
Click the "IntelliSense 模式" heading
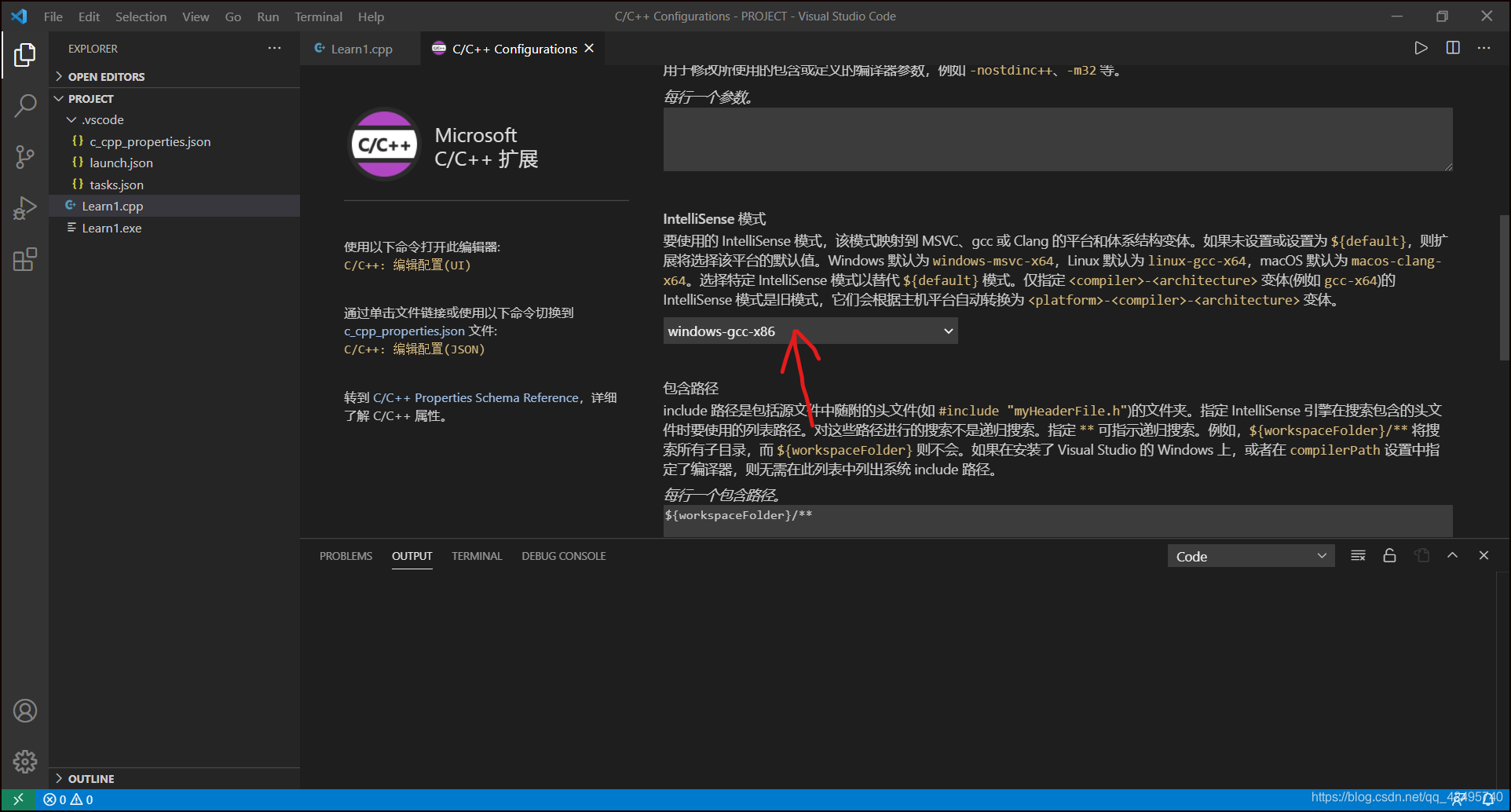click(x=714, y=219)
